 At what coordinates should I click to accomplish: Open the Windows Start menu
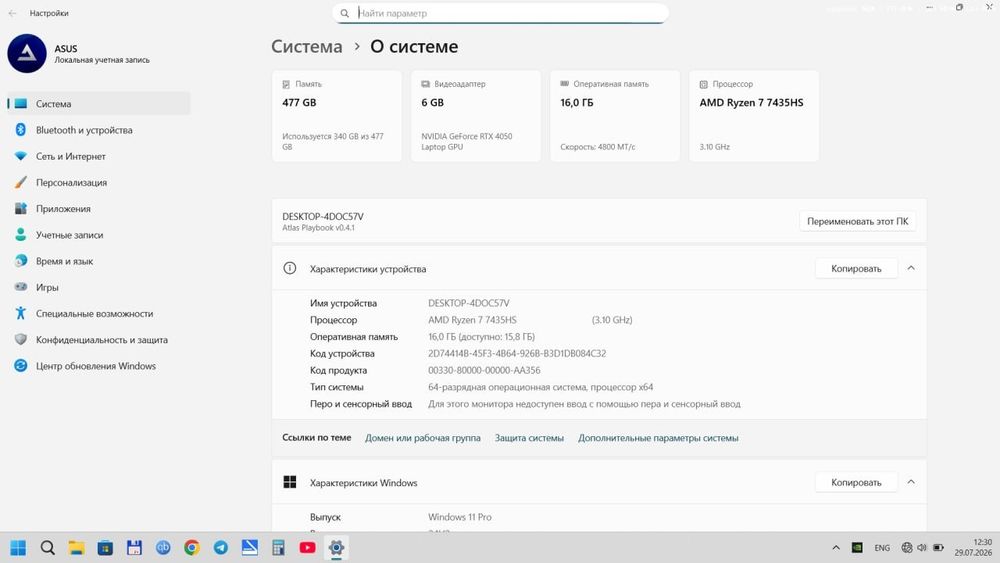[x=18, y=548]
